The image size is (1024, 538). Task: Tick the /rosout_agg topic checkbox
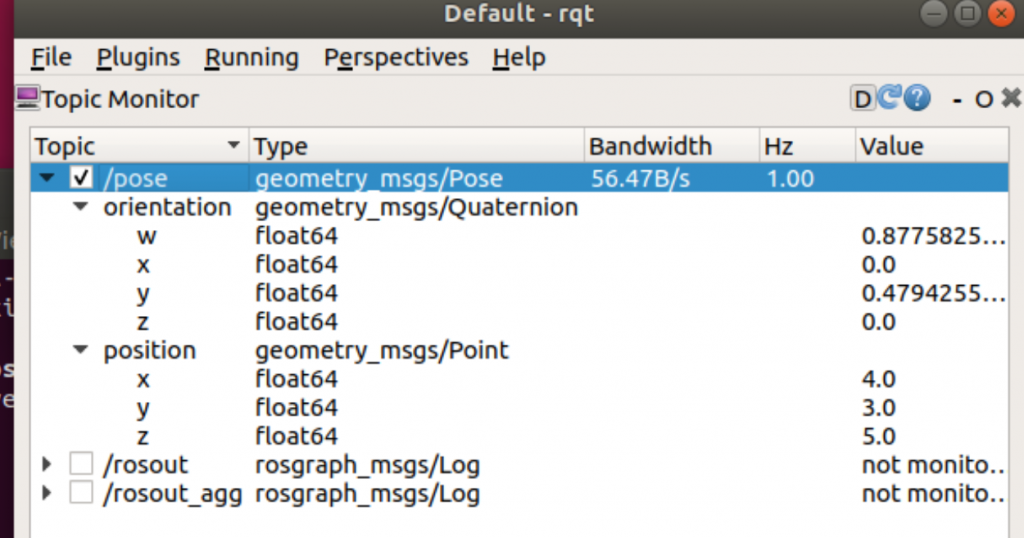coord(81,493)
